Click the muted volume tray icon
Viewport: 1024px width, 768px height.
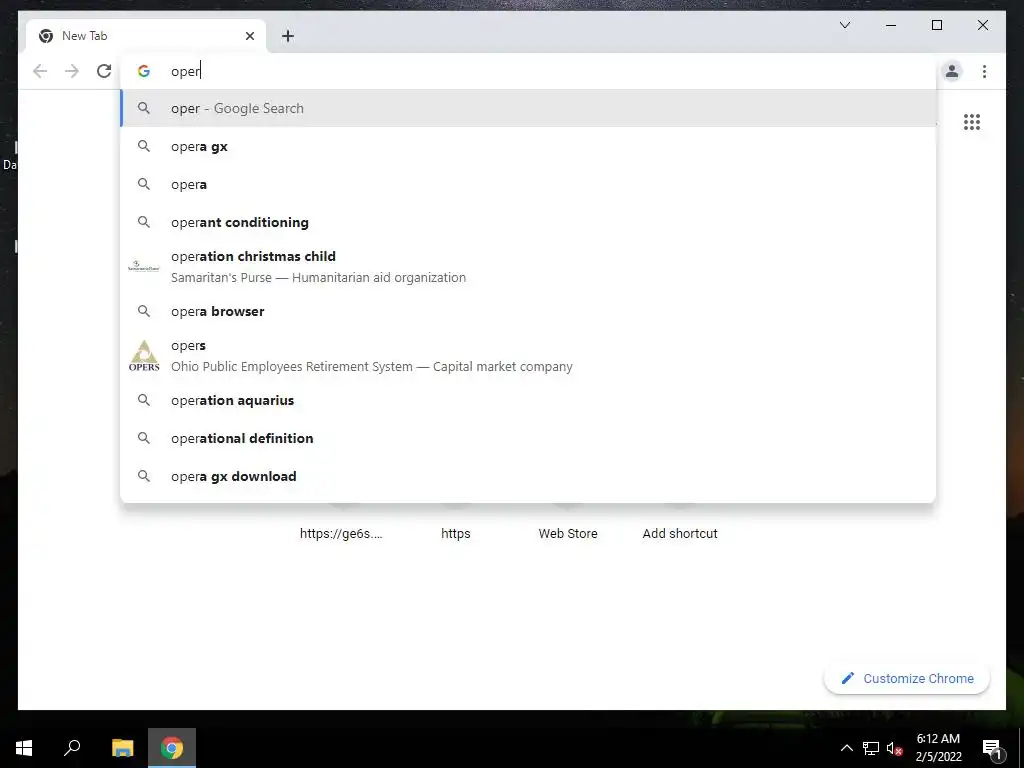(895, 748)
